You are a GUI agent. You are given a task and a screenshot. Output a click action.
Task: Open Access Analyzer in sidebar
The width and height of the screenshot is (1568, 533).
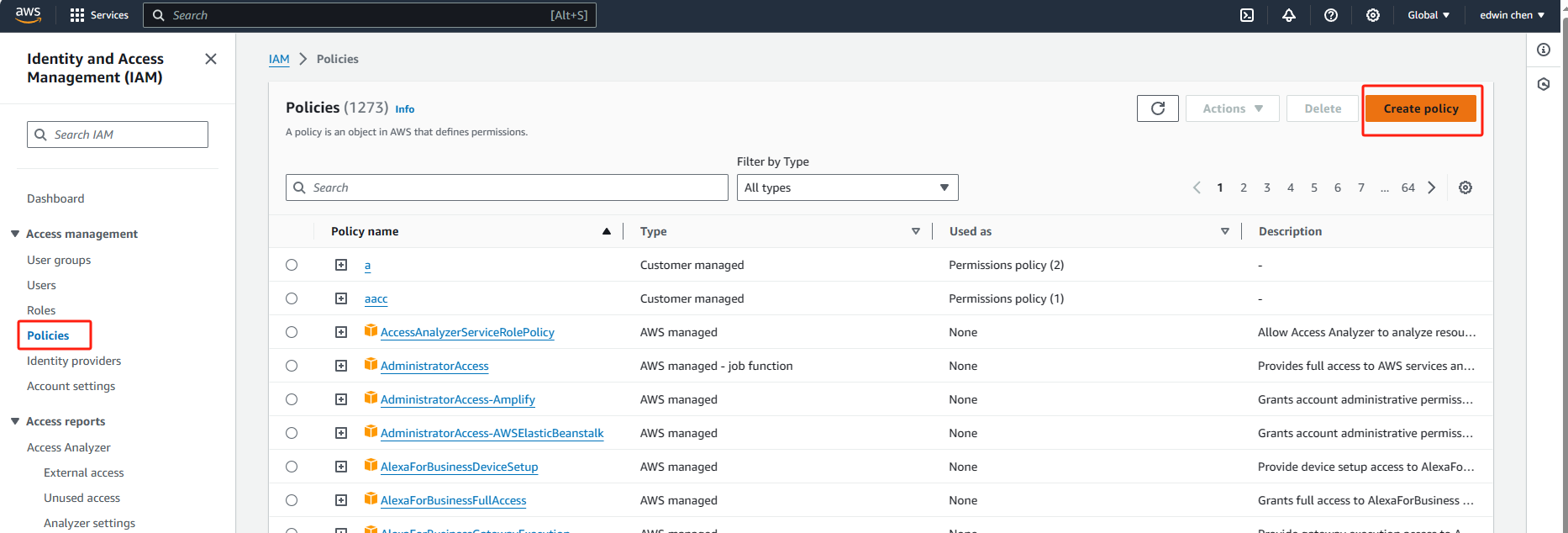[x=69, y=447]
